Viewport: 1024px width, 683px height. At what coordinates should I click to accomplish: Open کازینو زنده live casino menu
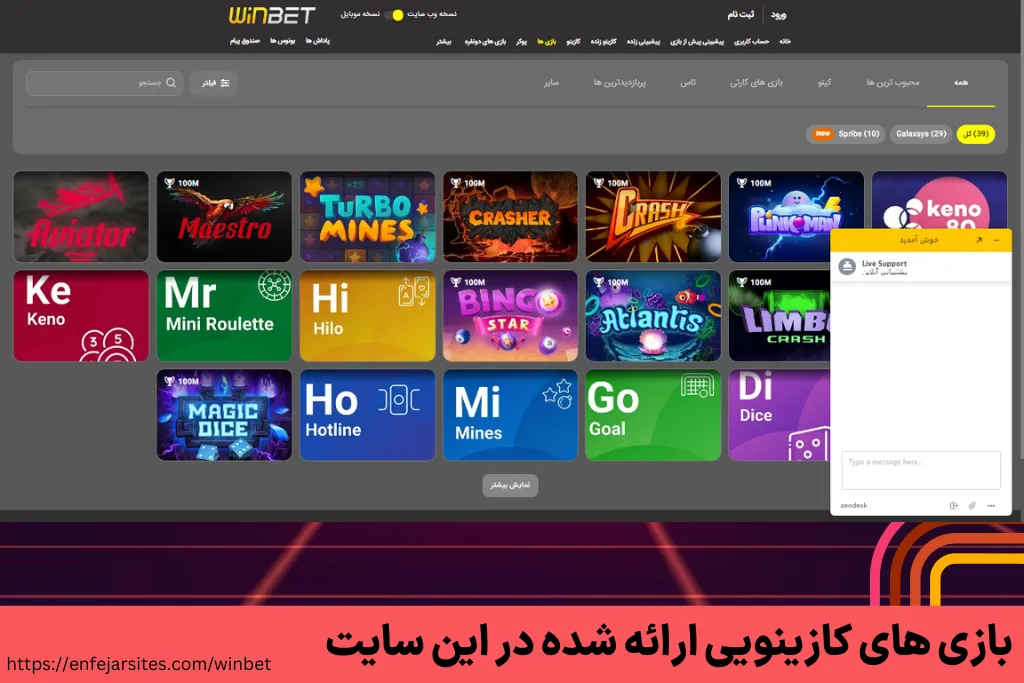(603, 42)
